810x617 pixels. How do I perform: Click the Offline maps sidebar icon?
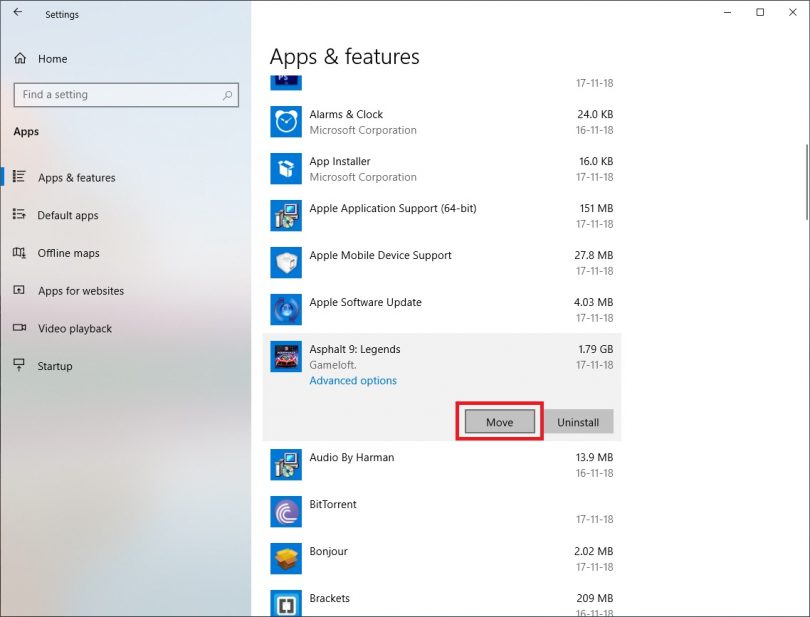[18, 253]
